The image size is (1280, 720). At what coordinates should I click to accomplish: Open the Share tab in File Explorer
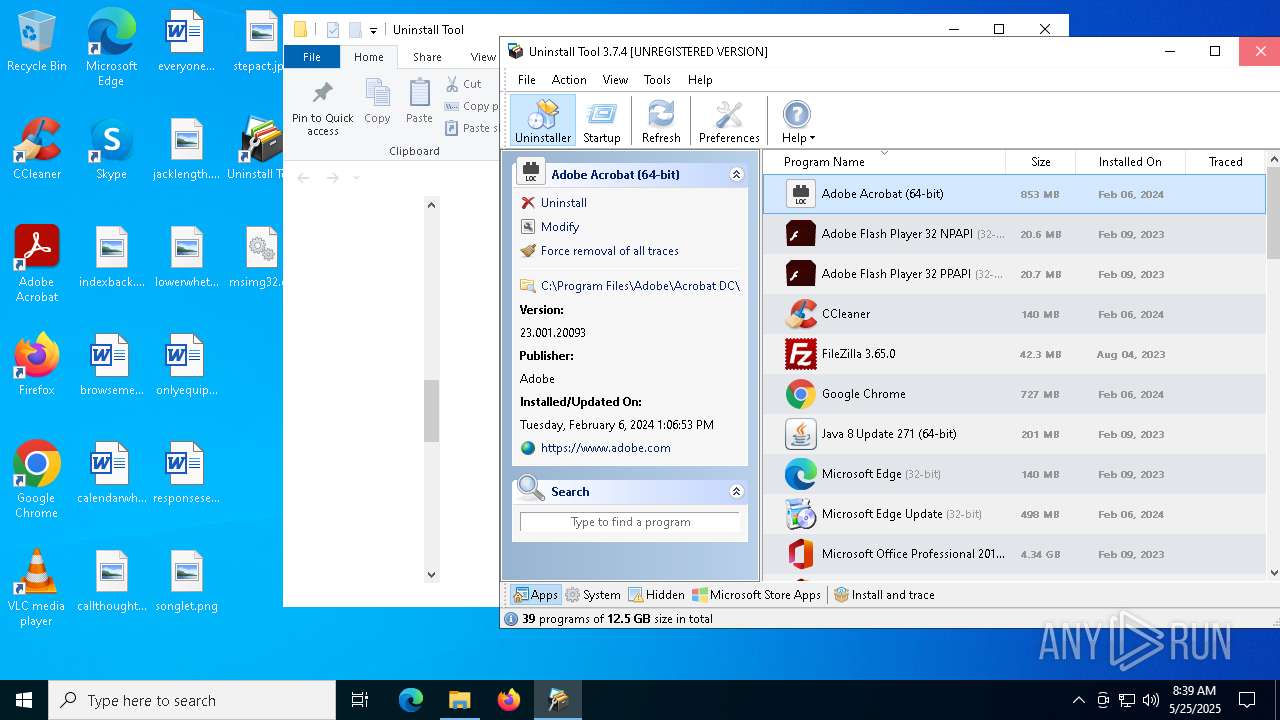pos(427,57)
